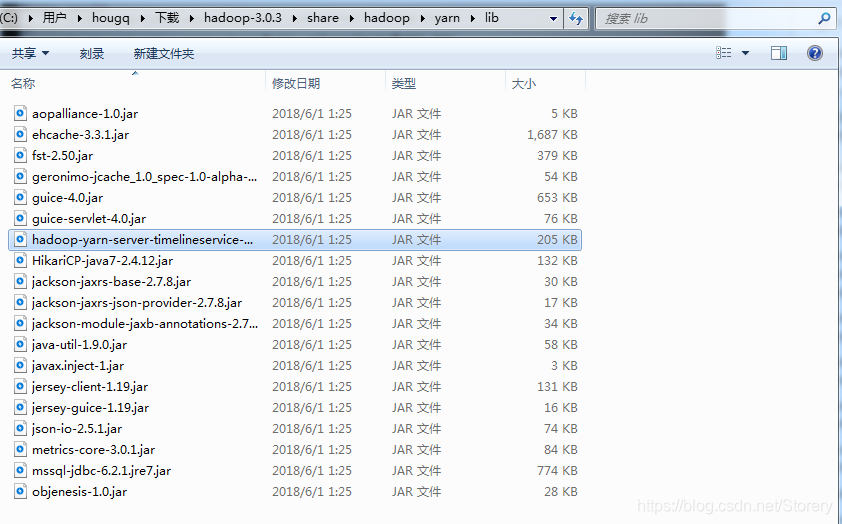Select file name jersey-client-1.19.jar

[x=90, y=386]
